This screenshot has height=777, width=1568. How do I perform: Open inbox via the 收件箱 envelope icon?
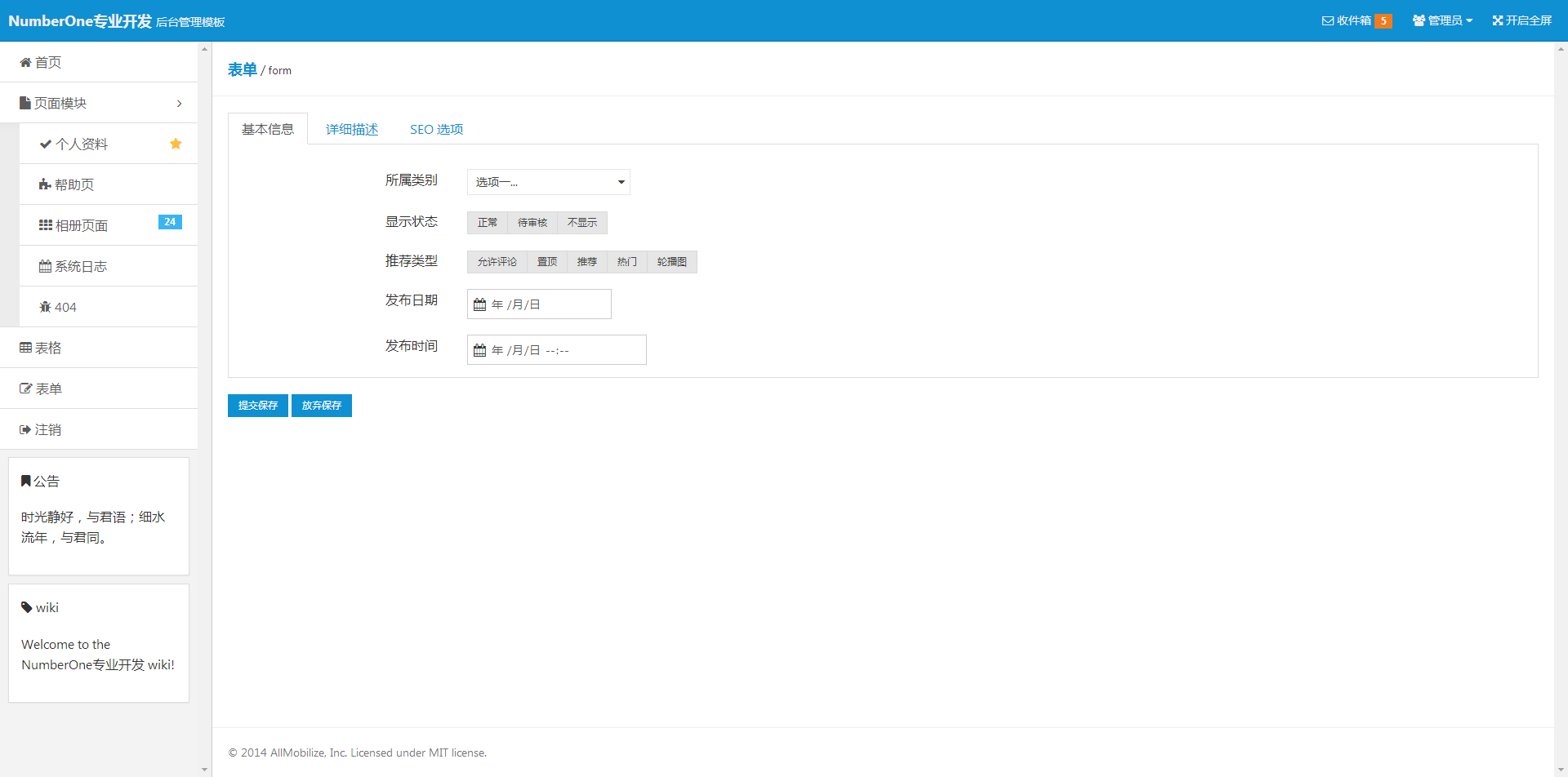coord(1328,21)
